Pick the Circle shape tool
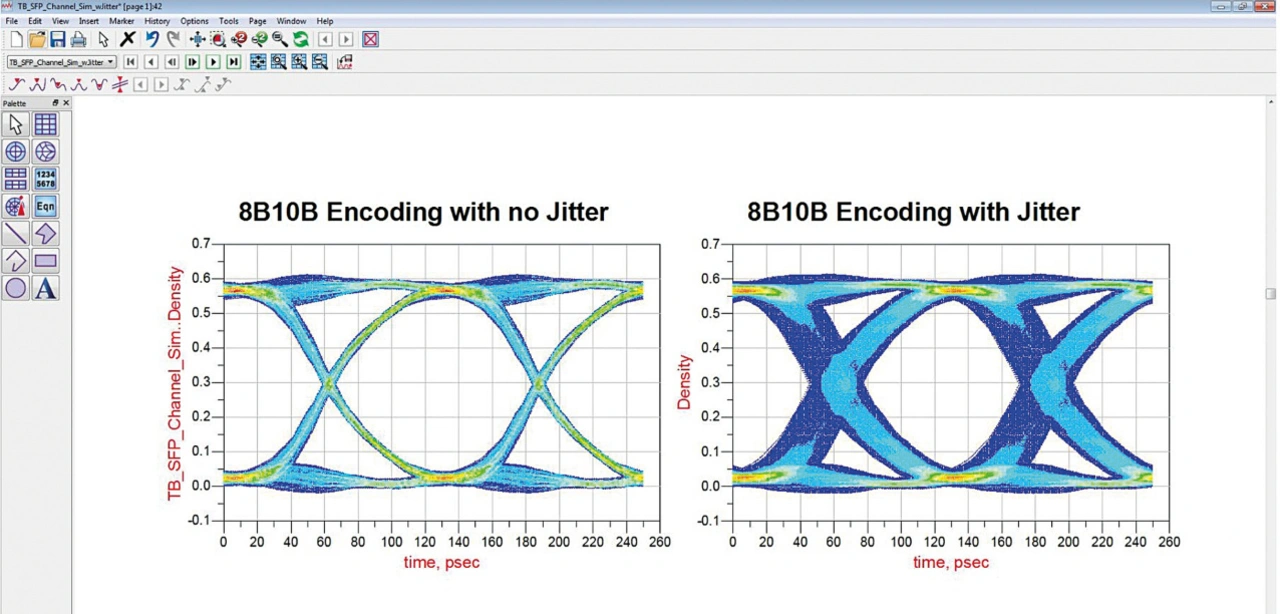Viewport: 1280px width, 614px height. pos(16,289)
